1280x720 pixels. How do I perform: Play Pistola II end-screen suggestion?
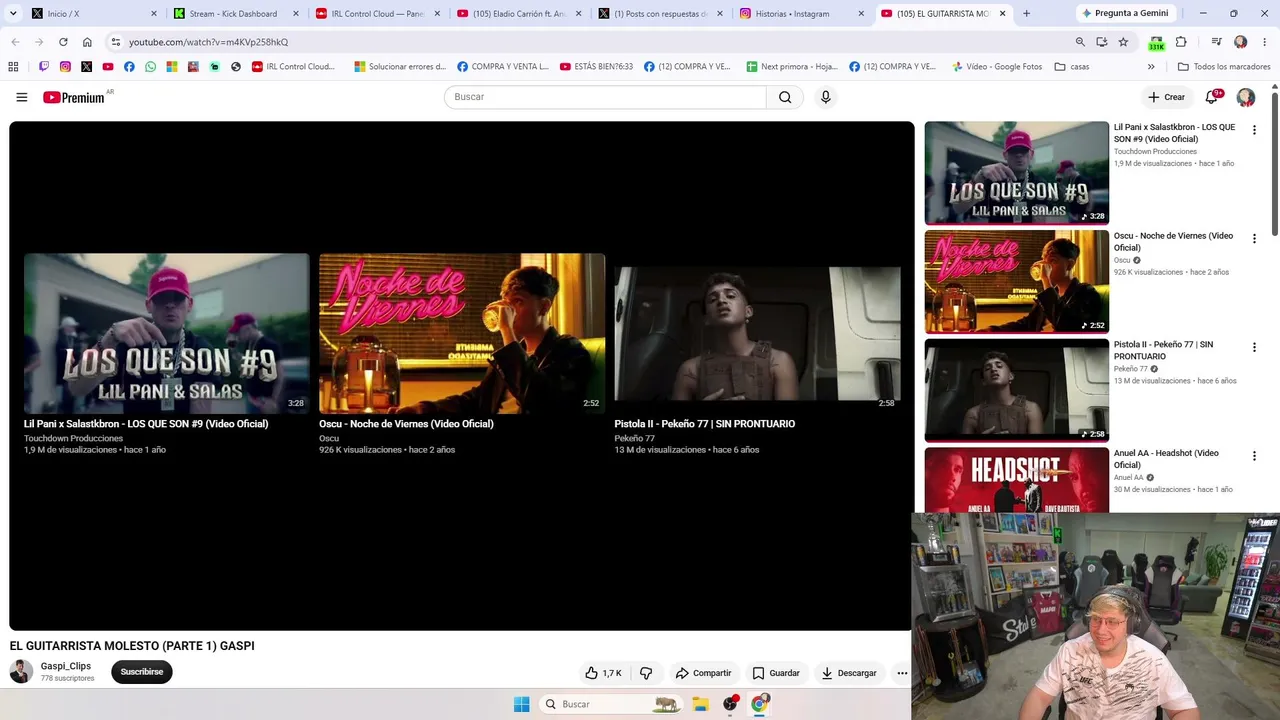click(x=757, y=333)
